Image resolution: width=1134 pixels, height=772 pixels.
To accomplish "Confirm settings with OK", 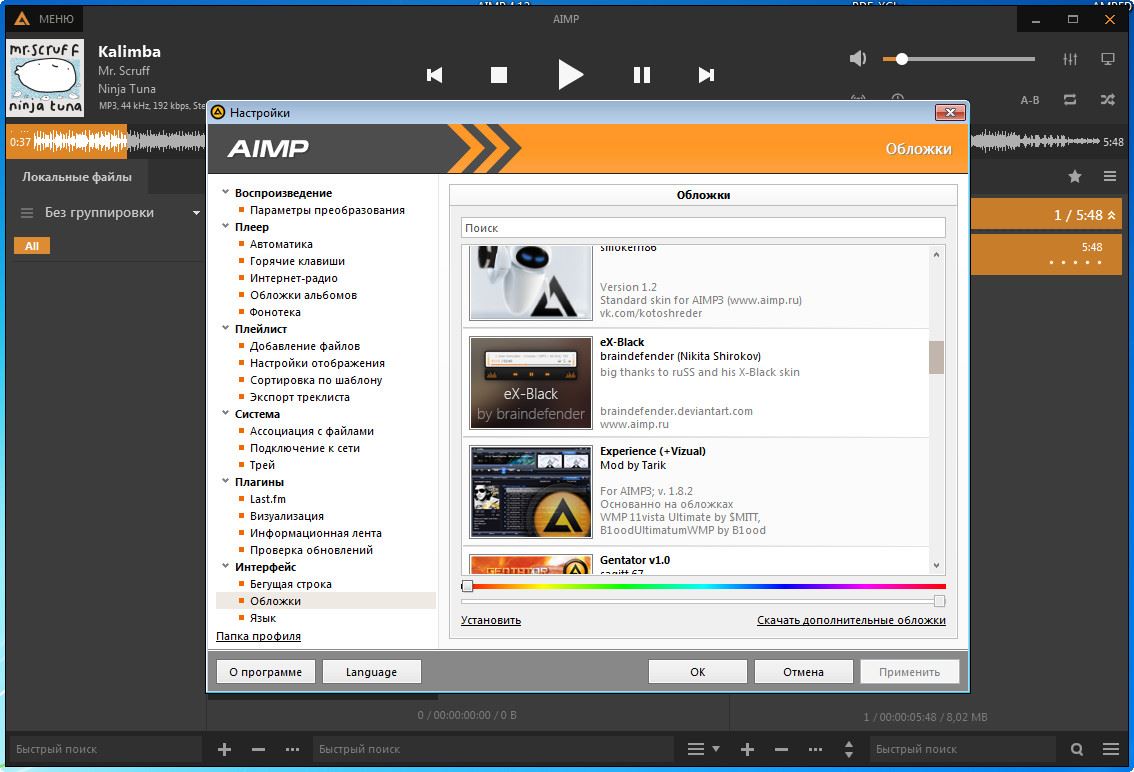I will 697,671.
